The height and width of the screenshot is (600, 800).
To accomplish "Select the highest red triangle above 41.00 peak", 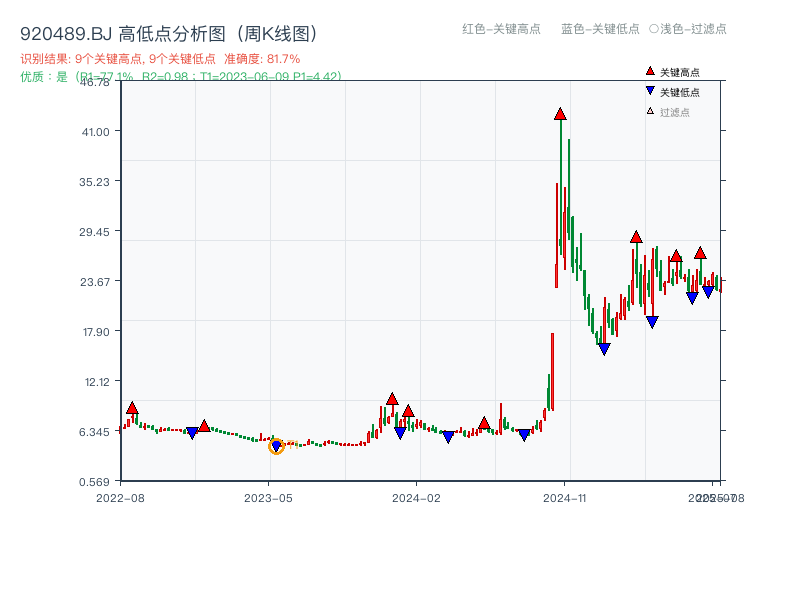I will 558,114.
